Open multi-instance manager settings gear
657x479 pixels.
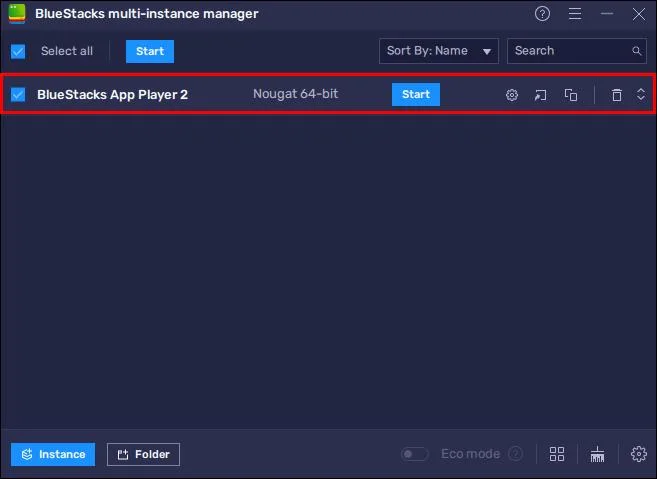coord(639,454)
